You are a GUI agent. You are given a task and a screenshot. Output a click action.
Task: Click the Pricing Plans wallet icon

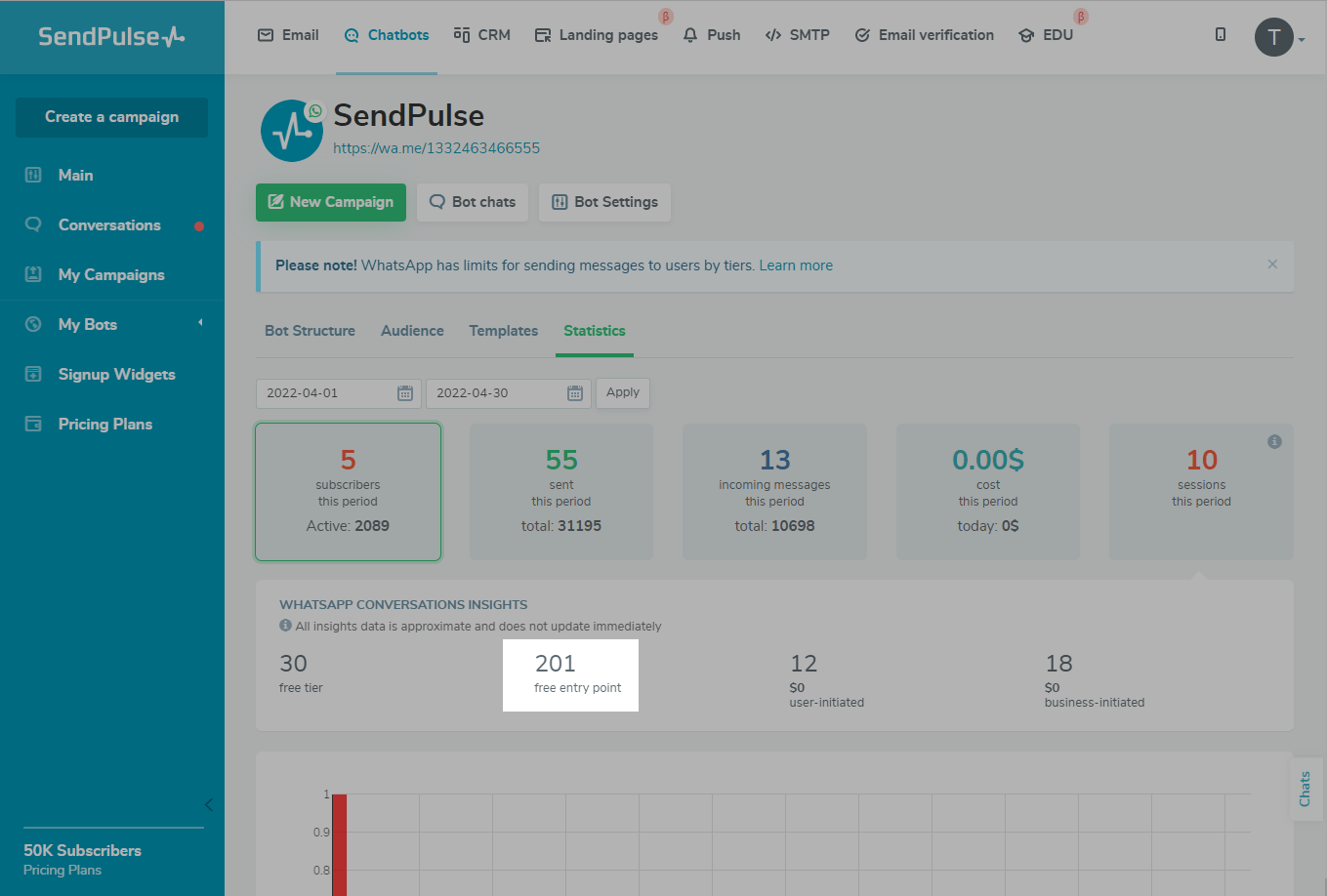33,424
